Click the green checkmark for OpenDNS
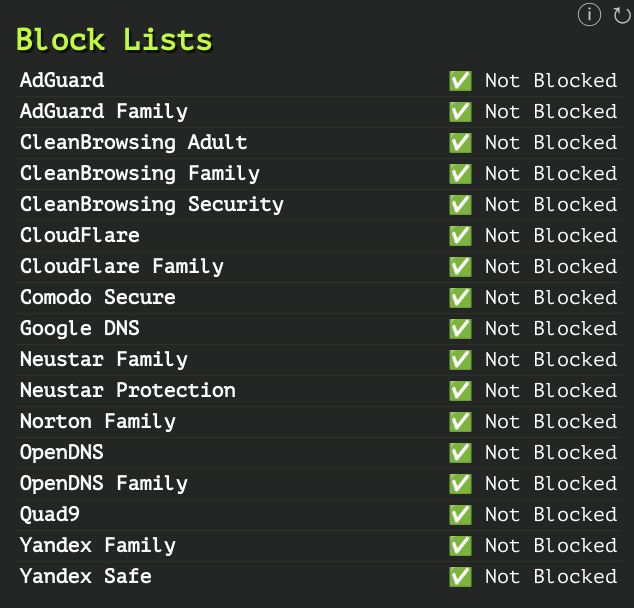634x608 pixels. [460, 453]
